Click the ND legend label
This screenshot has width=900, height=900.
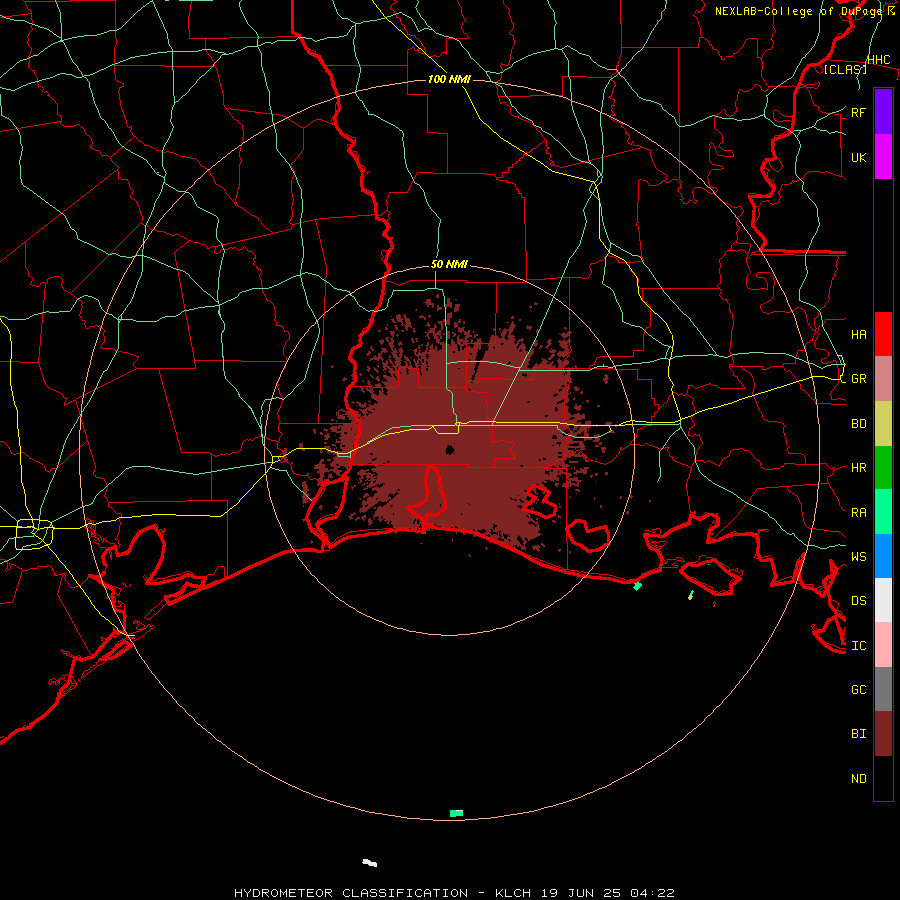(858, 778)
